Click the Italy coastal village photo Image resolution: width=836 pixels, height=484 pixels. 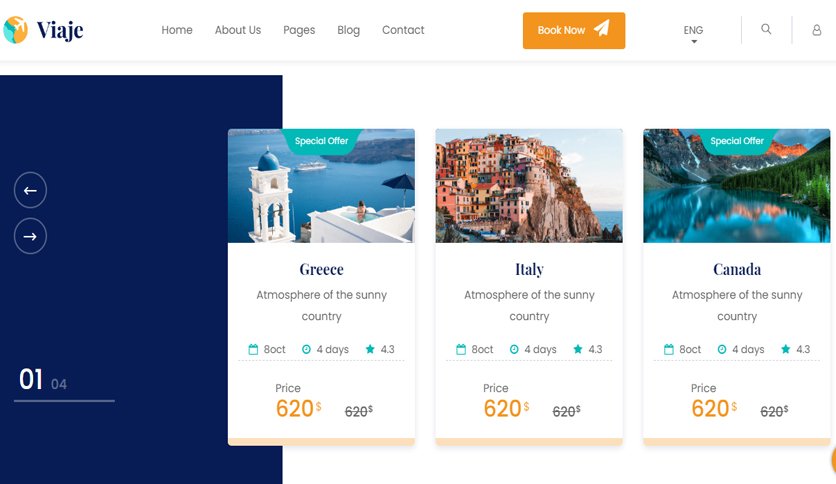(x=529, y=185)
